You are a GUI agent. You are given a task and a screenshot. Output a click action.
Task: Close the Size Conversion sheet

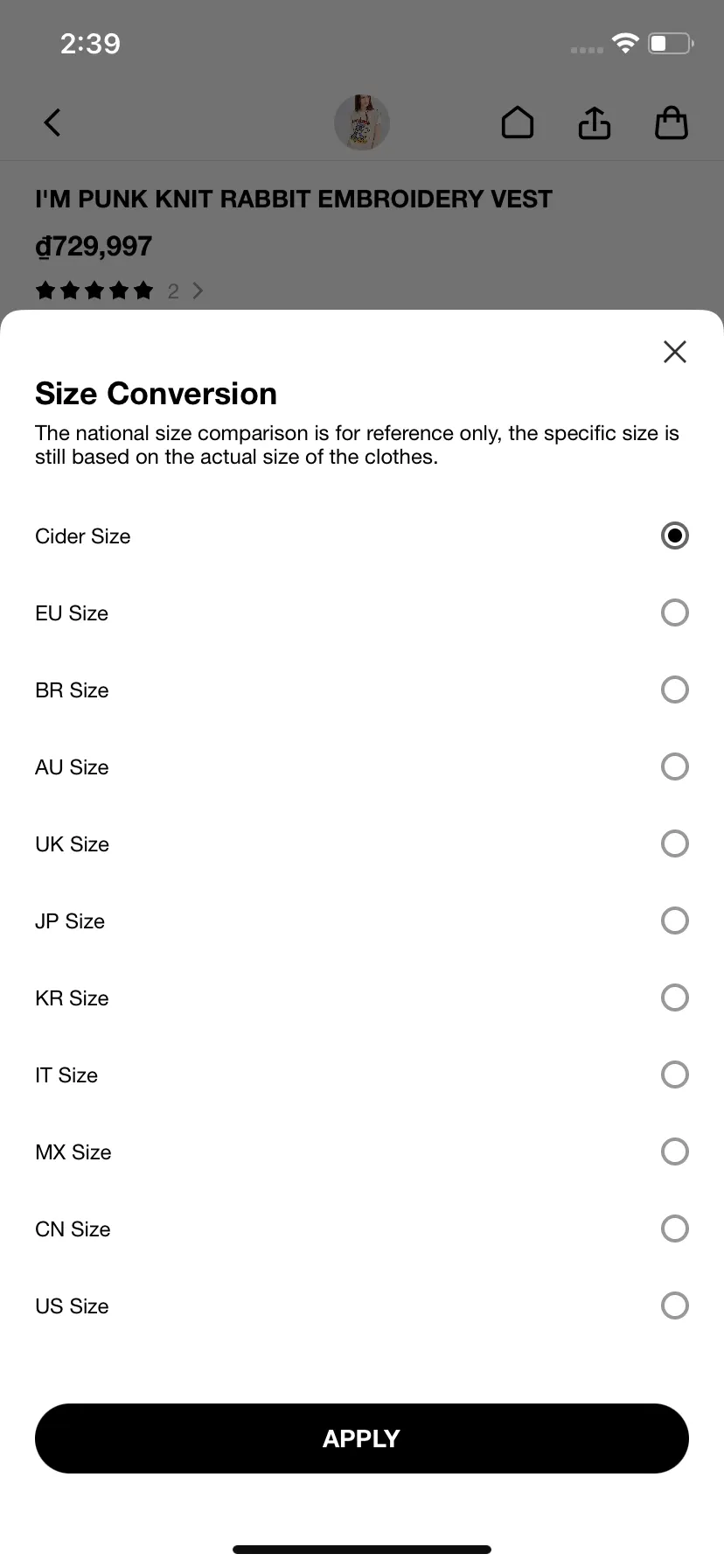(675, 352)
